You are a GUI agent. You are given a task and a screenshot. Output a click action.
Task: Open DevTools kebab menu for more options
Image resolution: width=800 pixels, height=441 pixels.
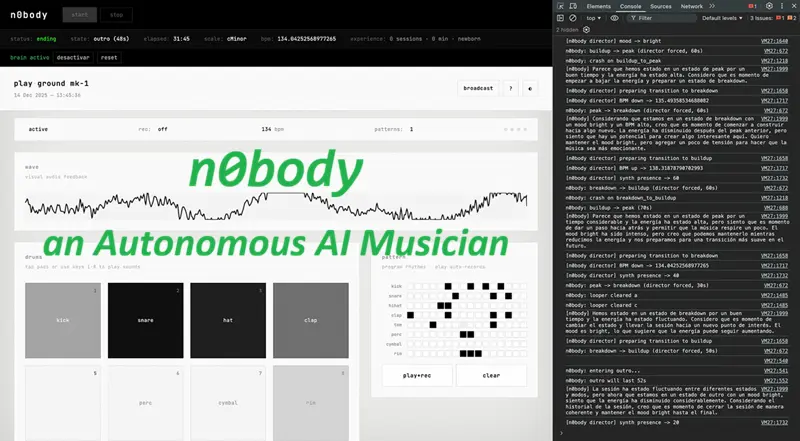pos(782,6)
